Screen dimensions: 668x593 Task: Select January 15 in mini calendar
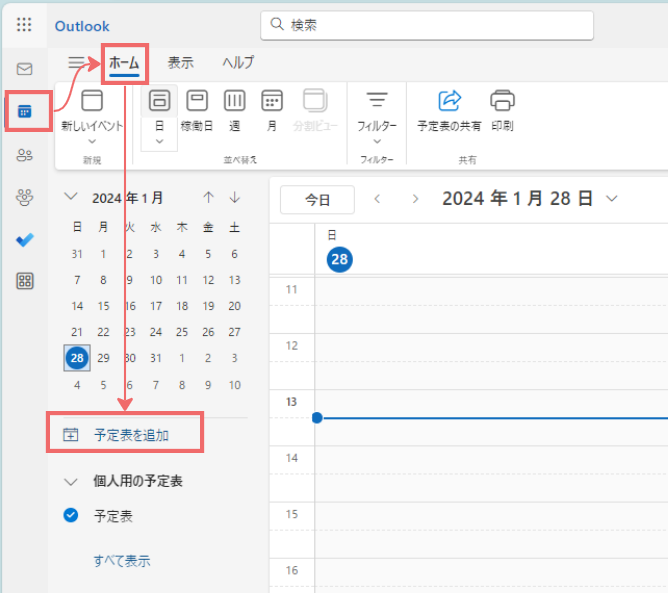pos(104,306)
